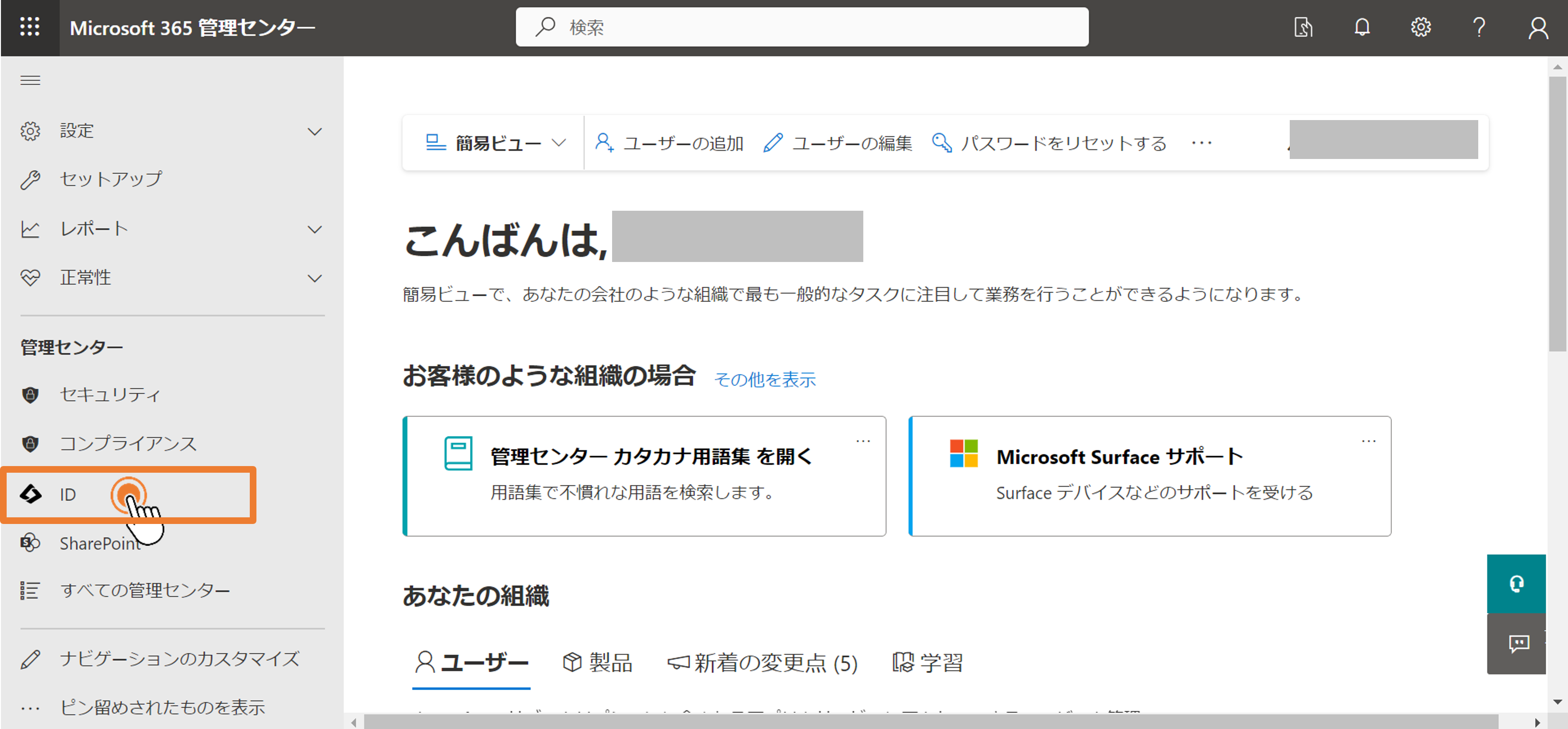Click the scroll down arrow

1557,701
